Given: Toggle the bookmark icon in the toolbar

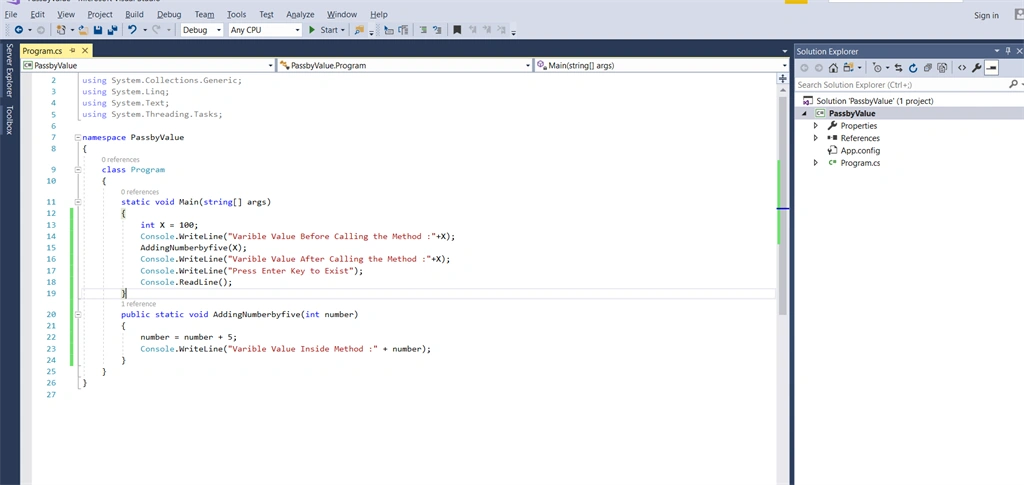Looking at the screenshot, I should tap(457, 30).
